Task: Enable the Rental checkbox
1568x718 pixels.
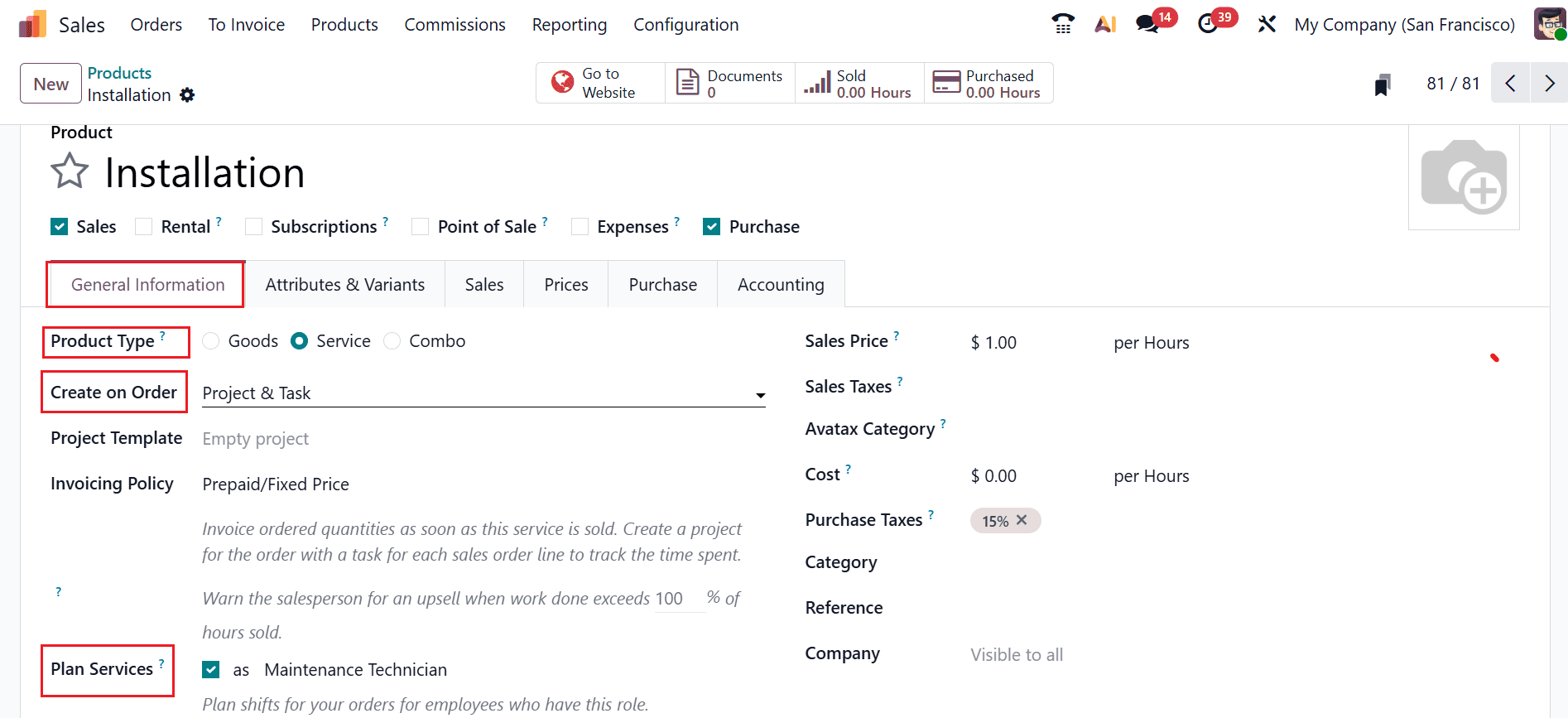Action: pos(144,227)
